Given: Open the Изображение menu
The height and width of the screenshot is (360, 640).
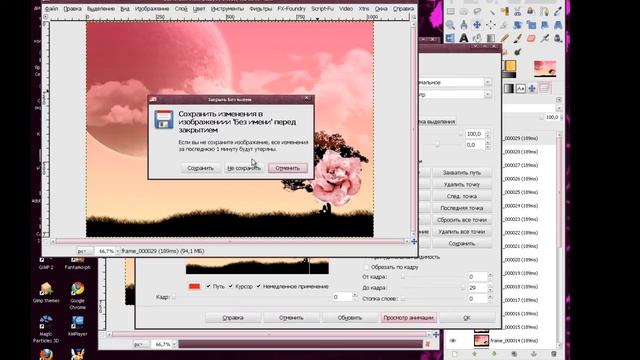Looking at the screenshot, I should tap(152, 9).
